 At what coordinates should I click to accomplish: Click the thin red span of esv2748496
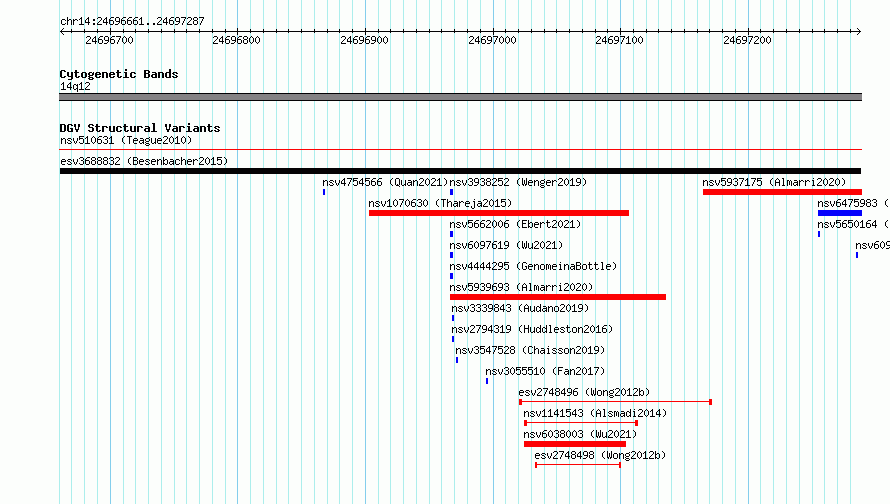[x=615, y=402]
